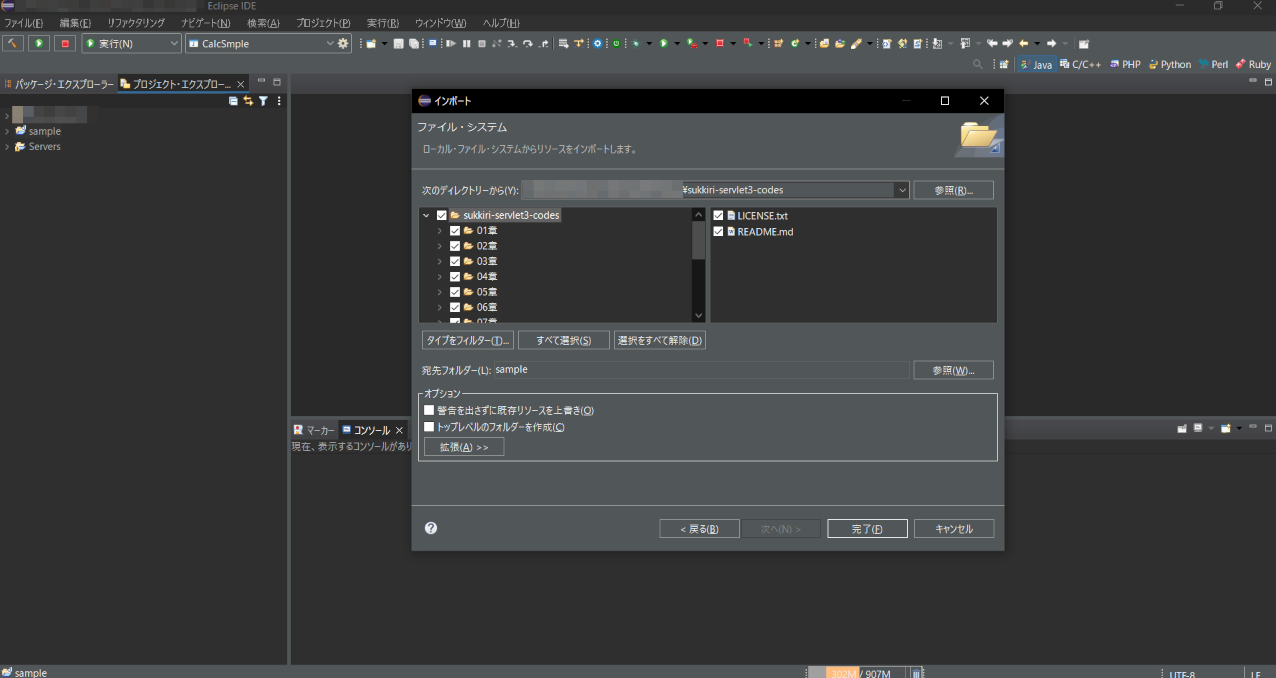Uncheck the README.md file checkbox

tap(718, 231)
